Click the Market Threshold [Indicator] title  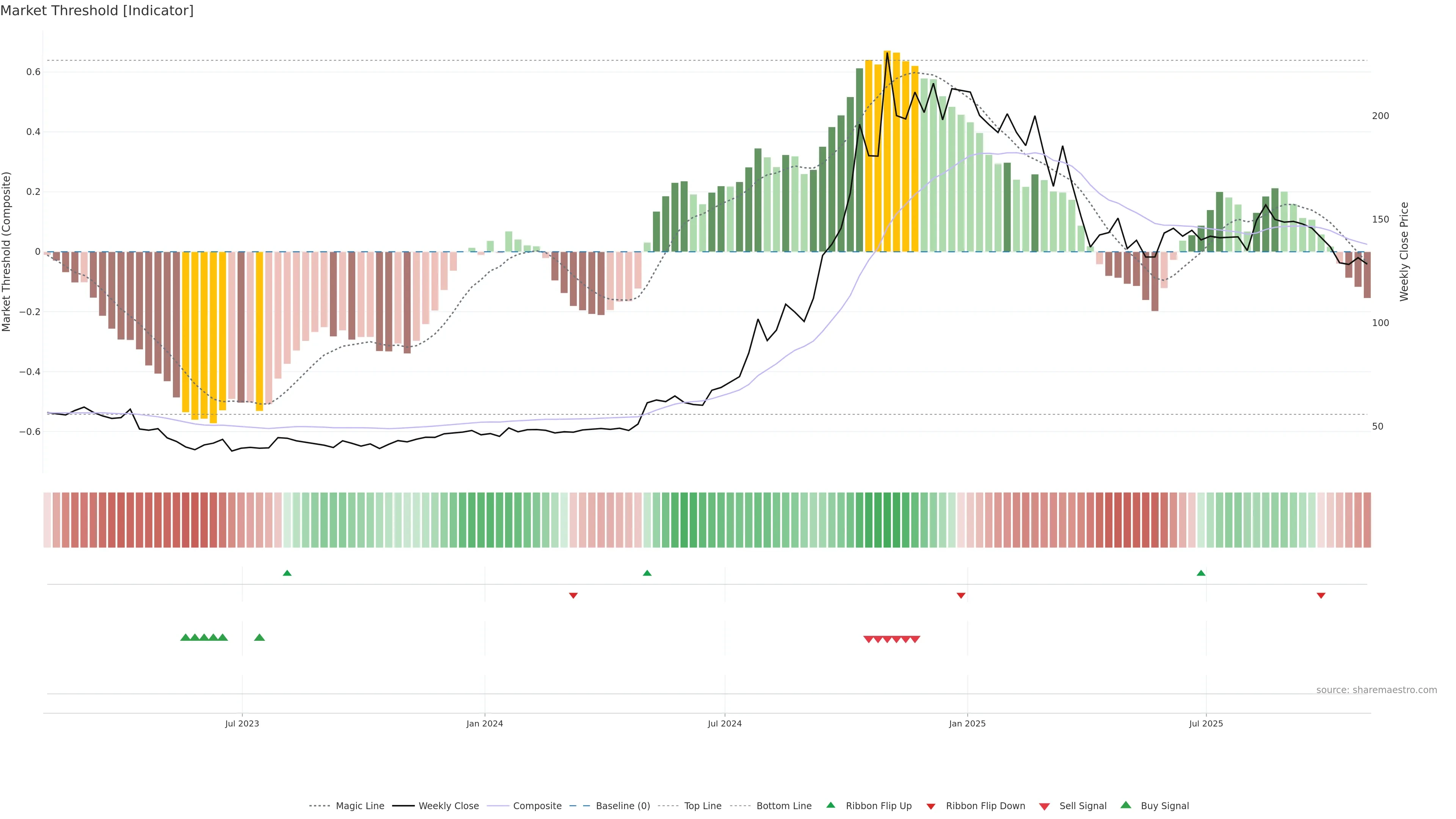(97, 11)
